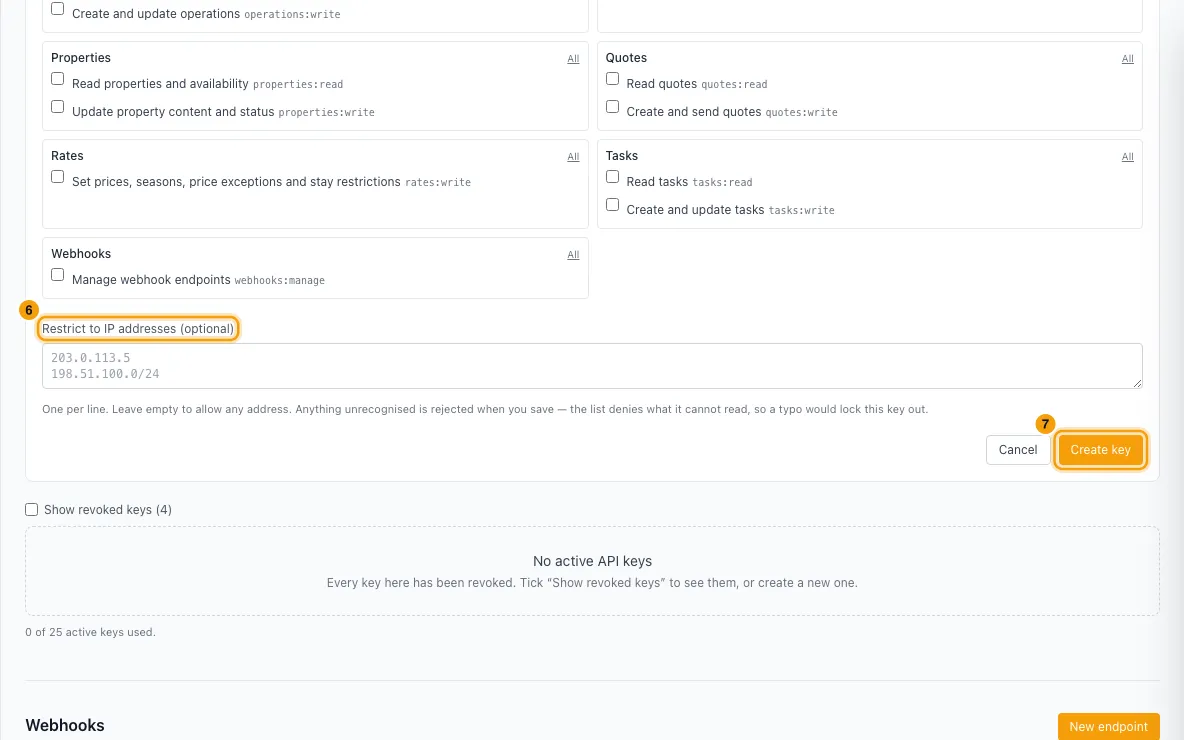The width and height of the screenshot is (1184, 740).
Task: Select All scopes in Tasks group
Action: [1127, 157]
